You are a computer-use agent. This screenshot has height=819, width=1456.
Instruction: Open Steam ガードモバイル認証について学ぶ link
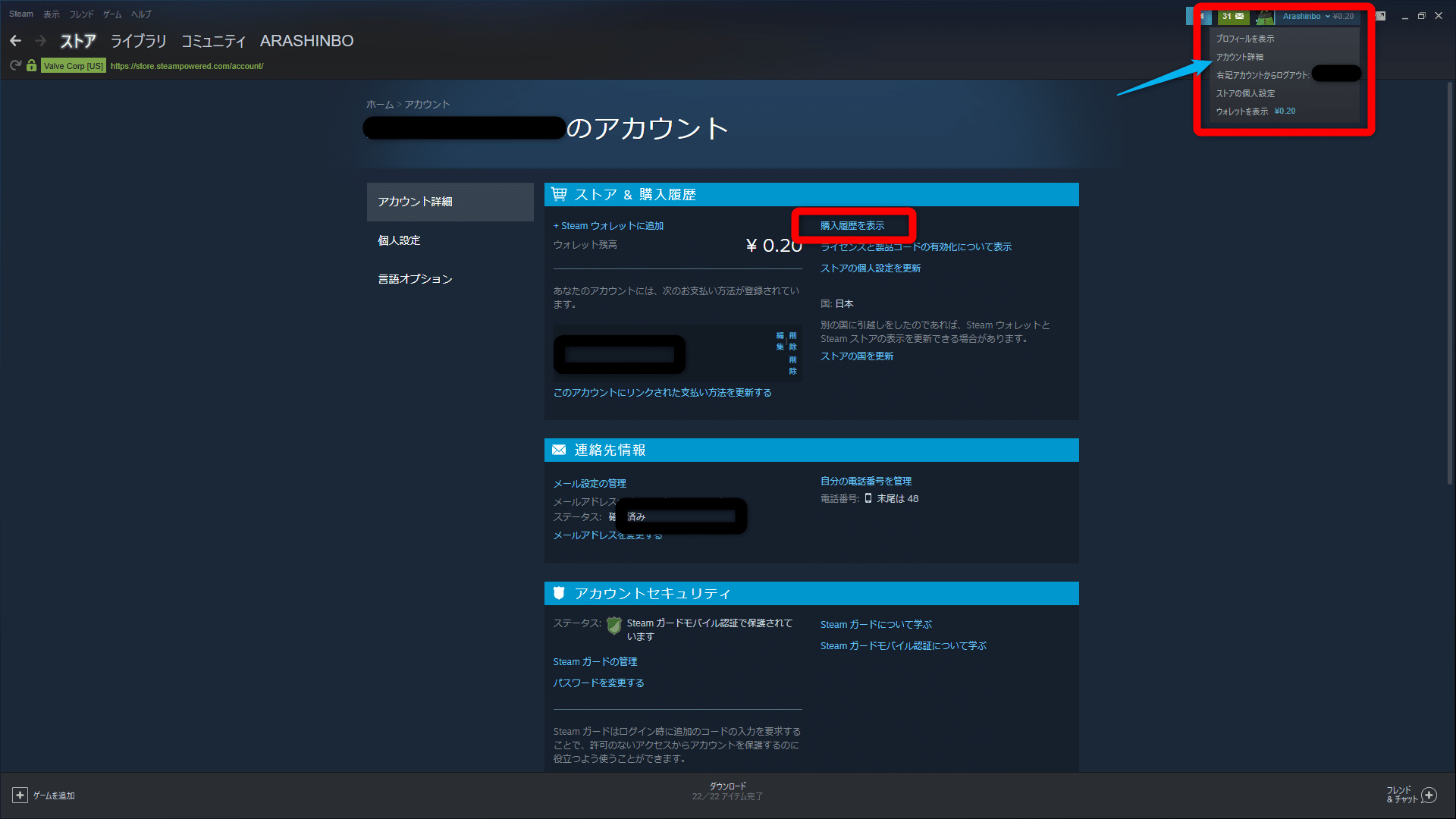point(904,646)
